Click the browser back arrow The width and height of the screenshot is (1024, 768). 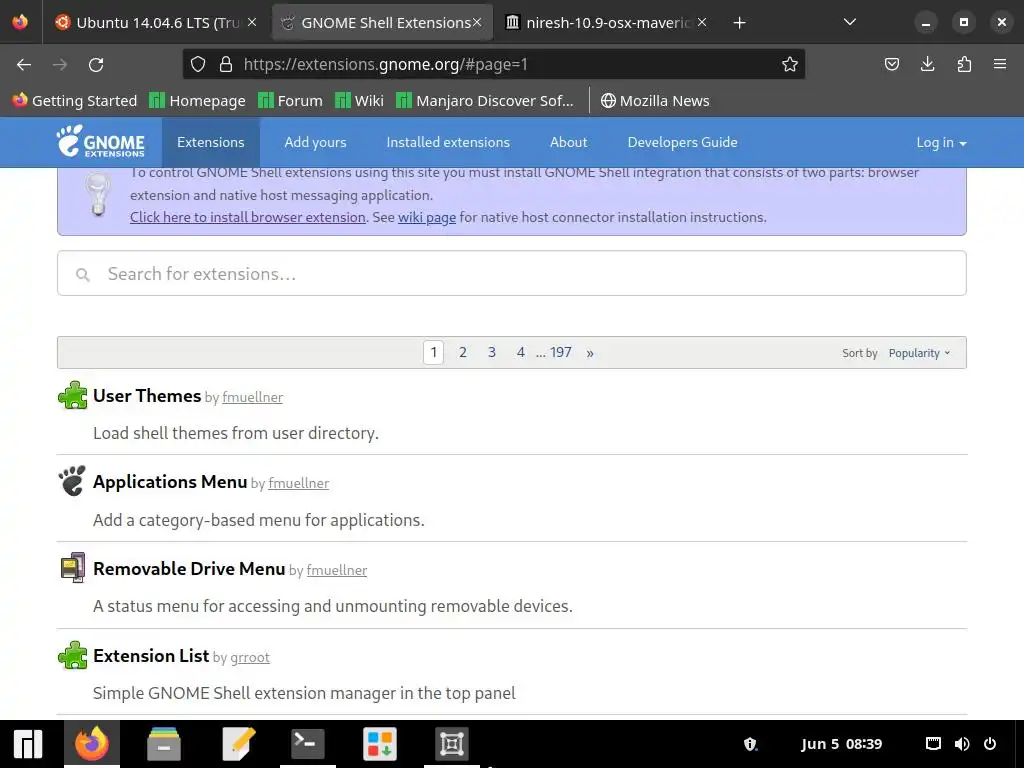pyautogui.click(x=24, y=65)
